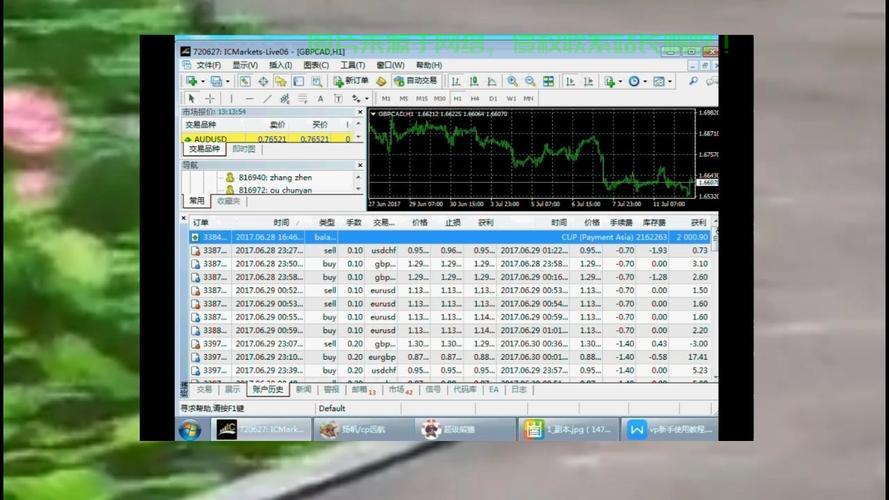Image resolution: width=889 pixels, height=500 pixels.
Task: Select the cursor arrow tool
Action: click(191, 99)
